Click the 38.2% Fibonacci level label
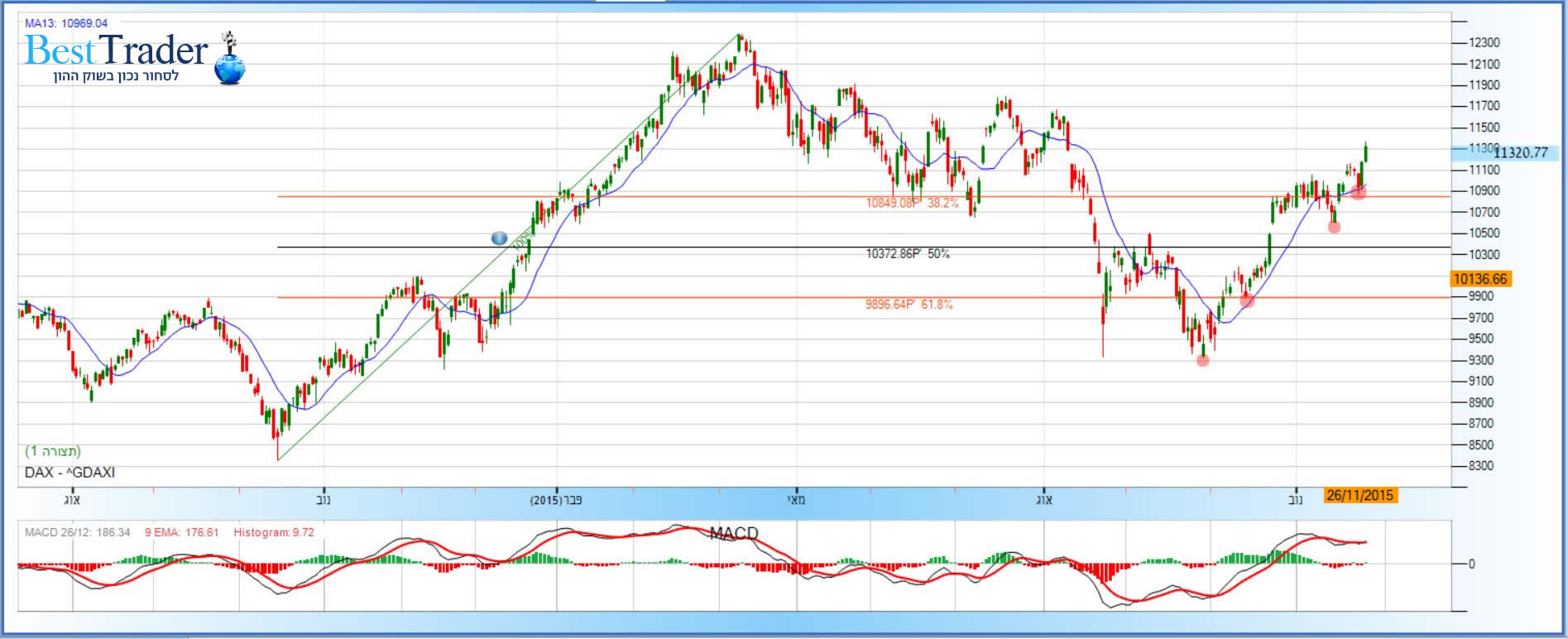Screen dimensions: 1568x639 pyautogui.click(x=912, y=203)
